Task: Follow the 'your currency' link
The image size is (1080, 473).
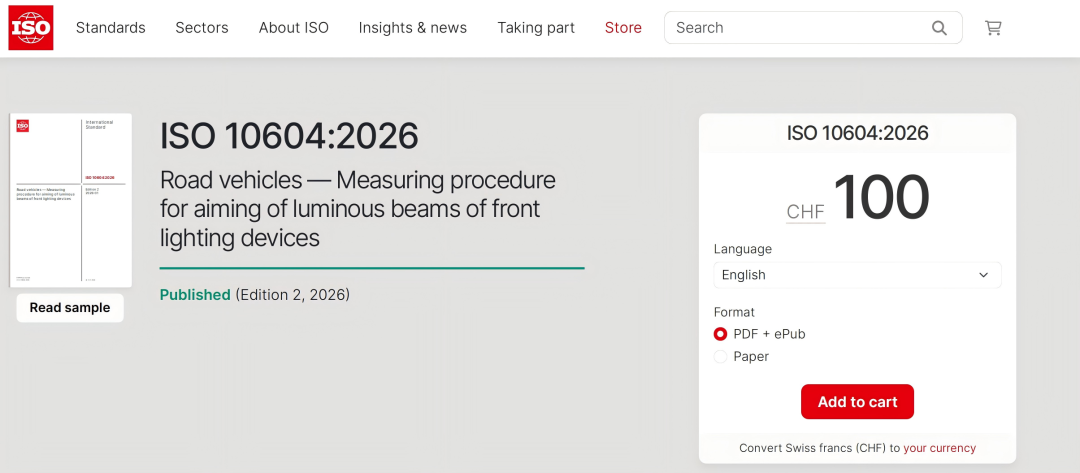Action: click(939, 448)
